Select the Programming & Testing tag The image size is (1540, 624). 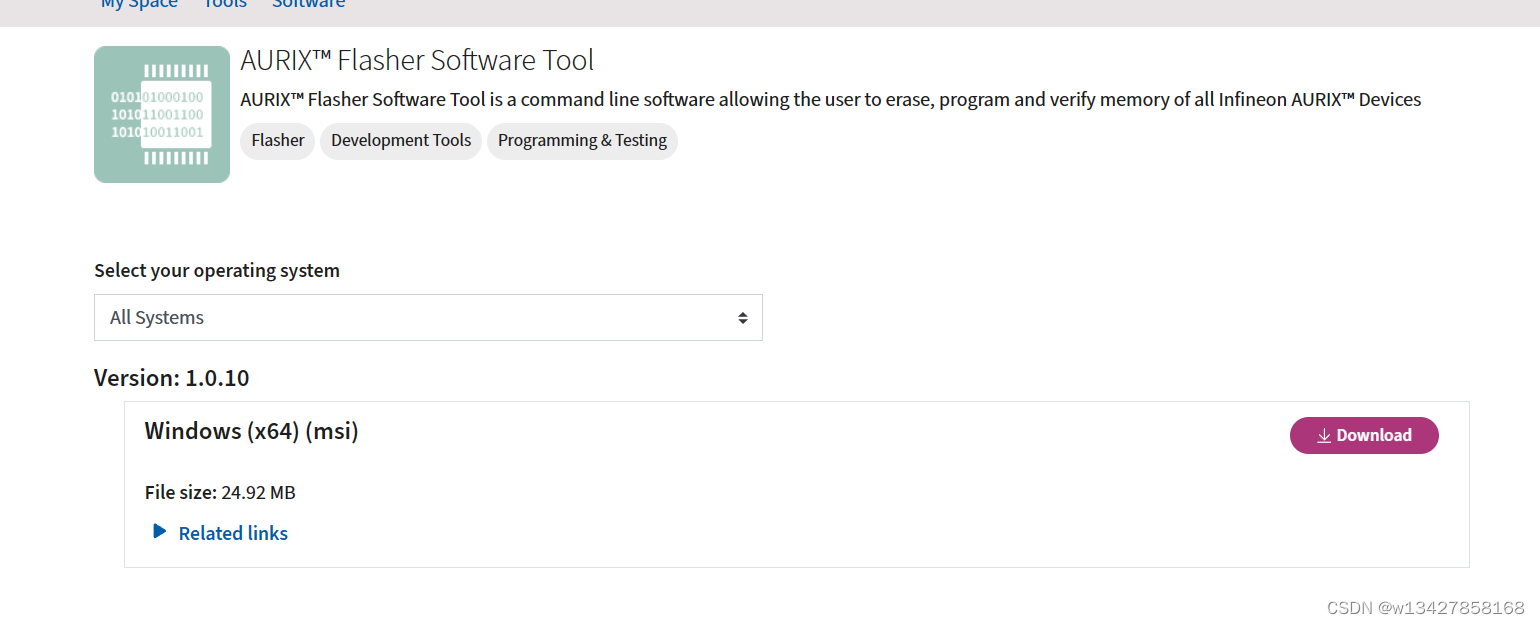pos(582,141)
